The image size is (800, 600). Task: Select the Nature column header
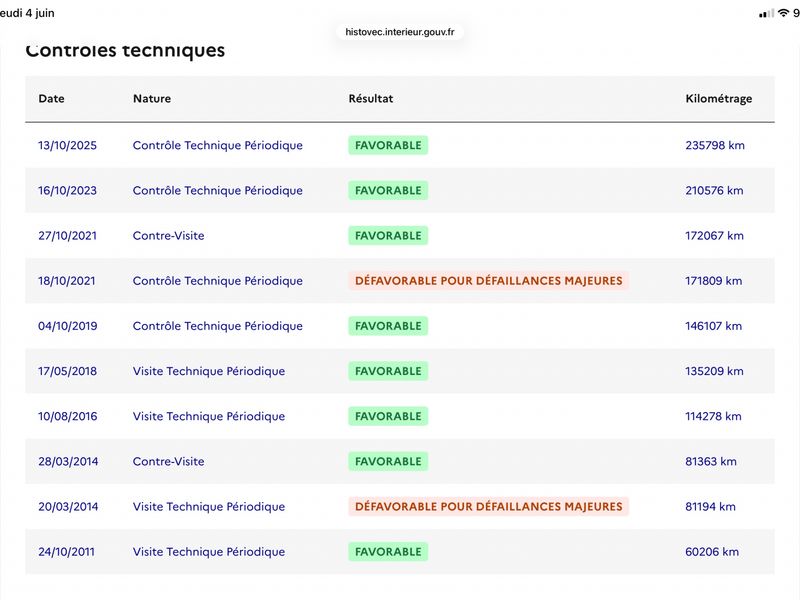(x=152, y=98)
